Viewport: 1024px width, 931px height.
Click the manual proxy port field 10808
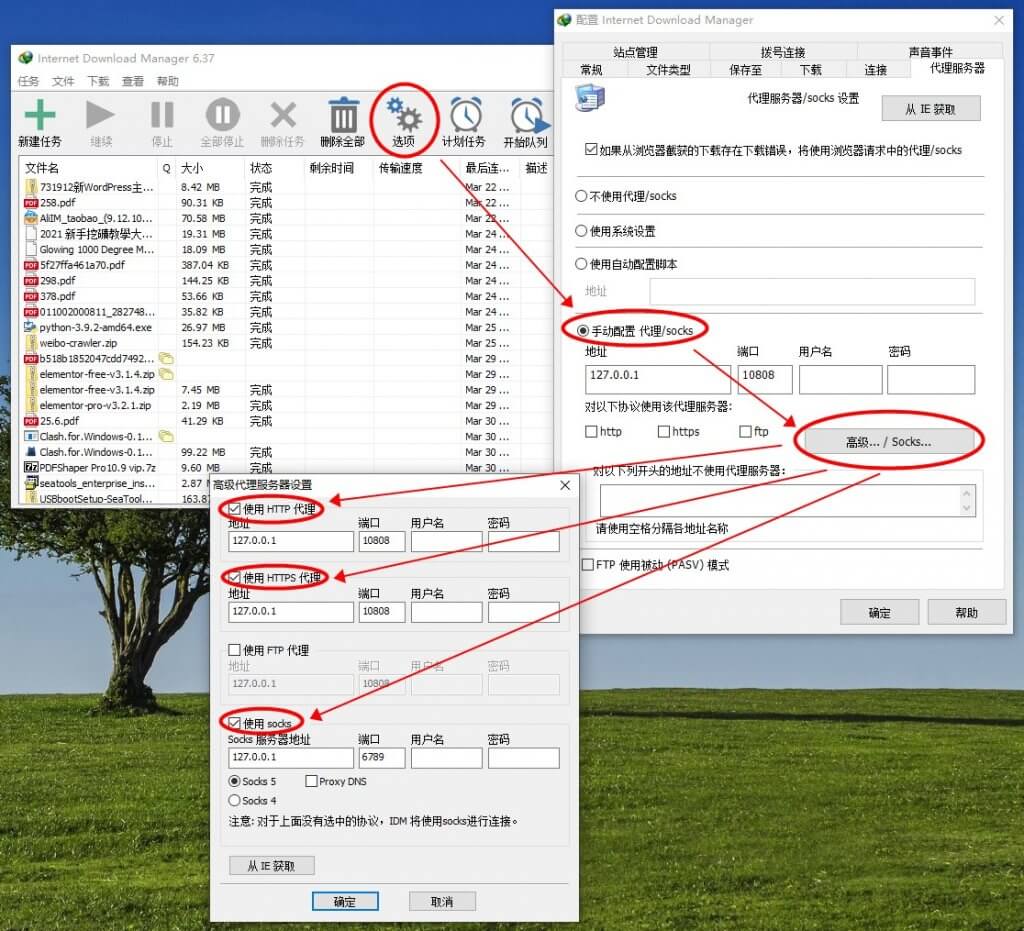(765, 379)
